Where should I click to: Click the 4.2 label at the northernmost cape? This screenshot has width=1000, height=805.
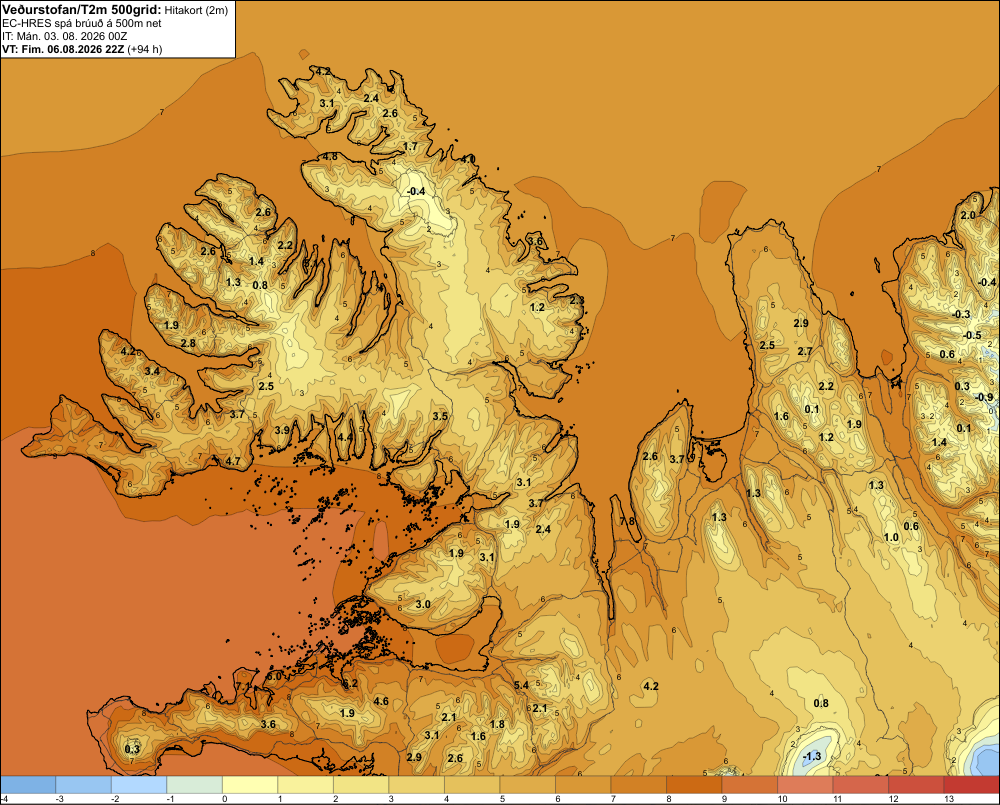click(x=323, y=71)
